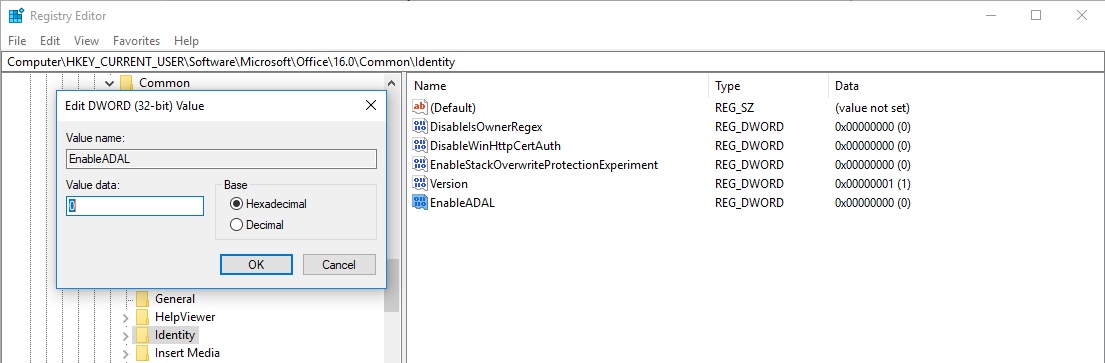Select the DisableIsOwnerRegex DWORD icon
Screen dimensions: 1105x363
coord(420,127)
